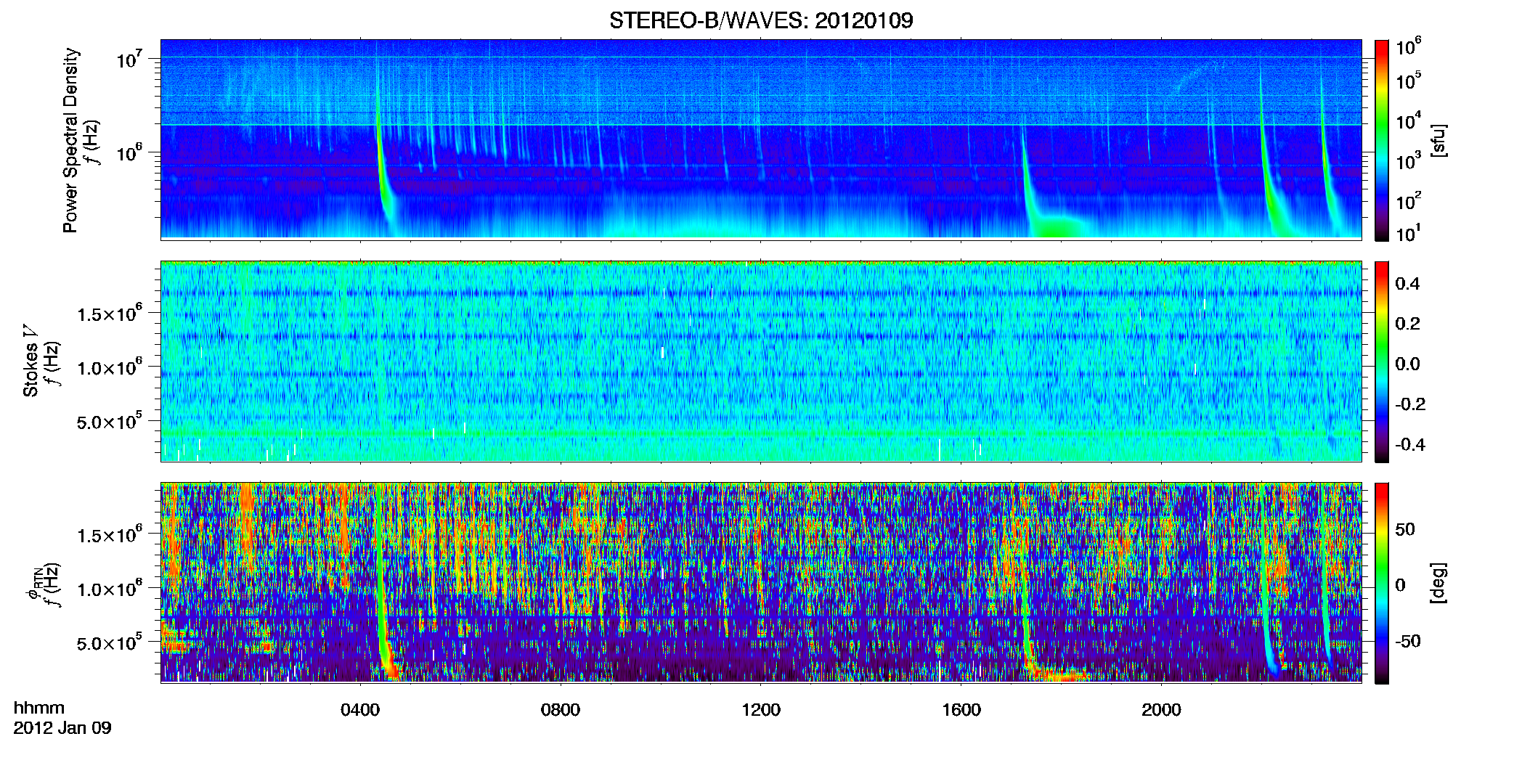
Task: Select the 1.0×10^6 tick on the φRTN axis
Action: (x=110, y=589)
